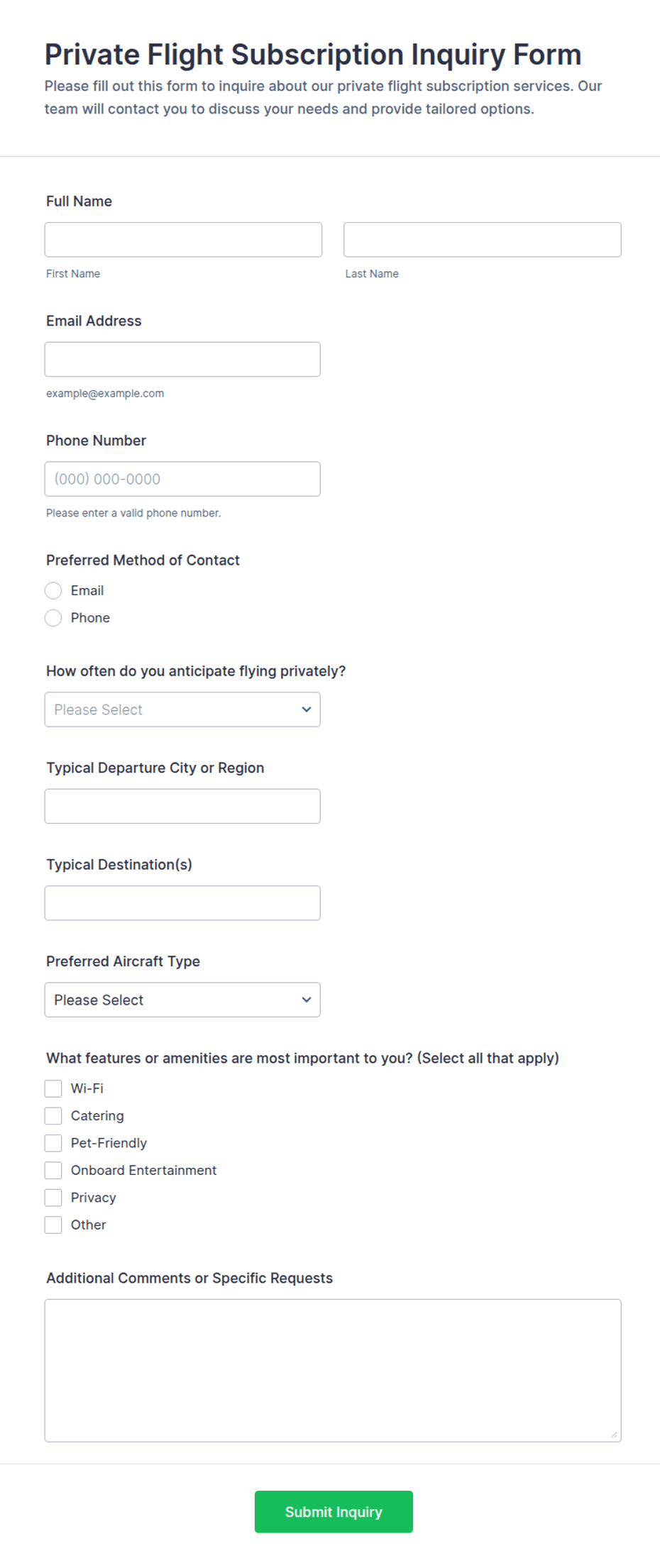Viewport: 660px width, 1568px height.
Task: Click the Typical Destination(s) field
Action: (x=182, y=903)
